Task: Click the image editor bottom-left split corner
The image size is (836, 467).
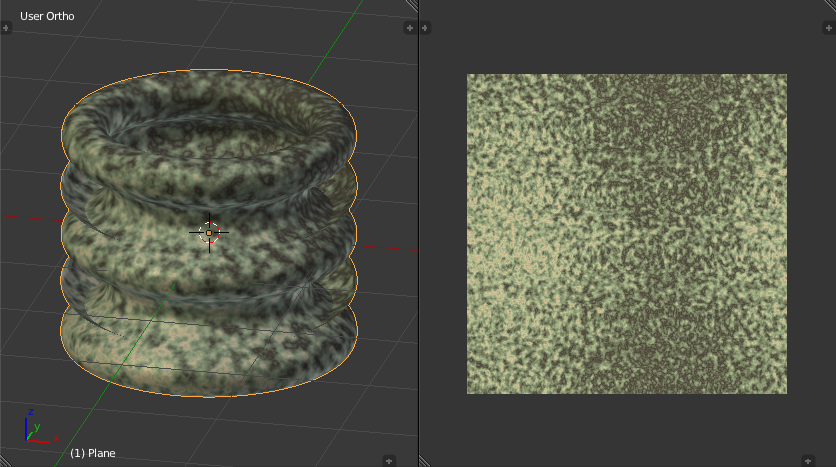Action: click(425, 461)
